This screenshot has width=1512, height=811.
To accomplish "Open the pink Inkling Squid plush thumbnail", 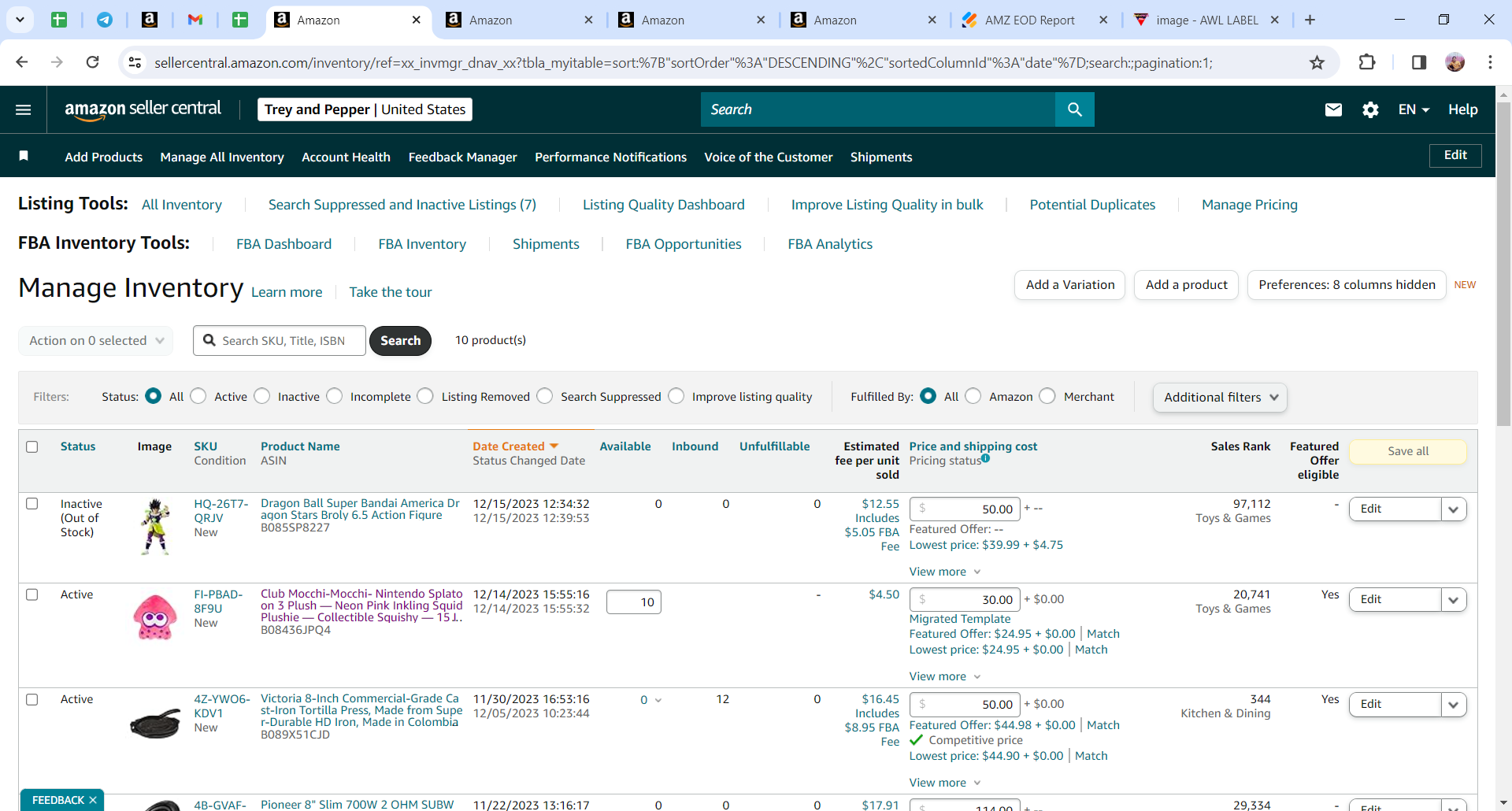I will 155,617.
